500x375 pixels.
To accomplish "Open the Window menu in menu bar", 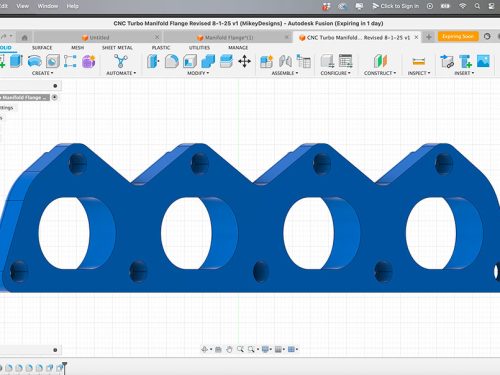I will click(x=48, y=6).
